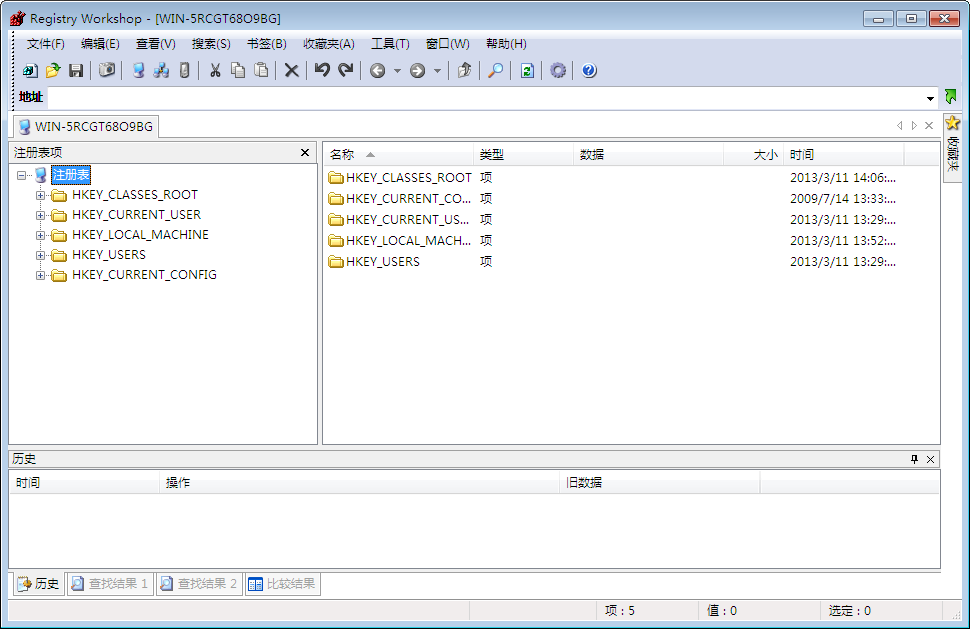The height and width of the screenshot is (629, 970).
Task: Open the 查看(V) menu
Action: 156,44
